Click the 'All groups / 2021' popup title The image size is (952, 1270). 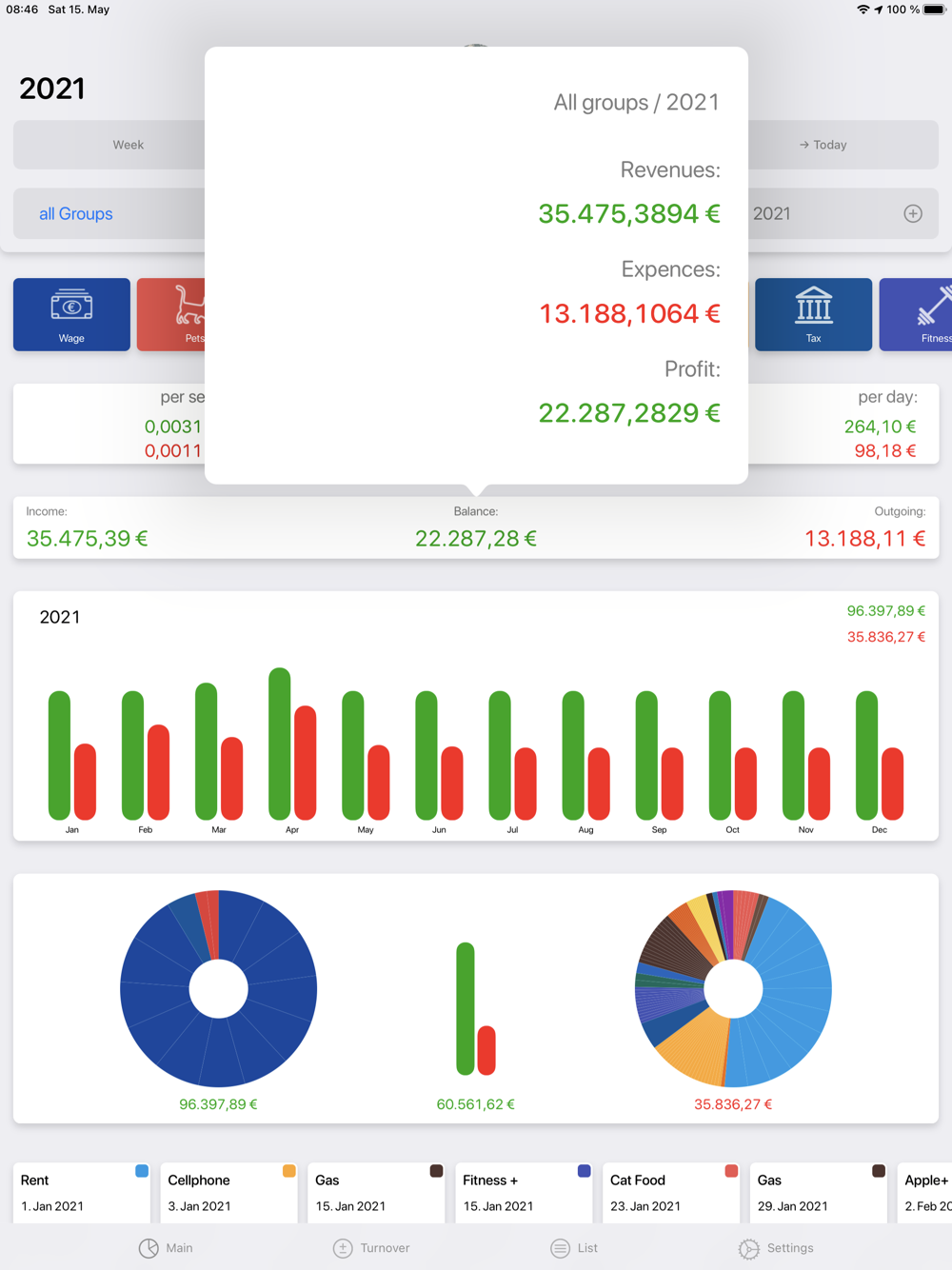click(637, 102)
